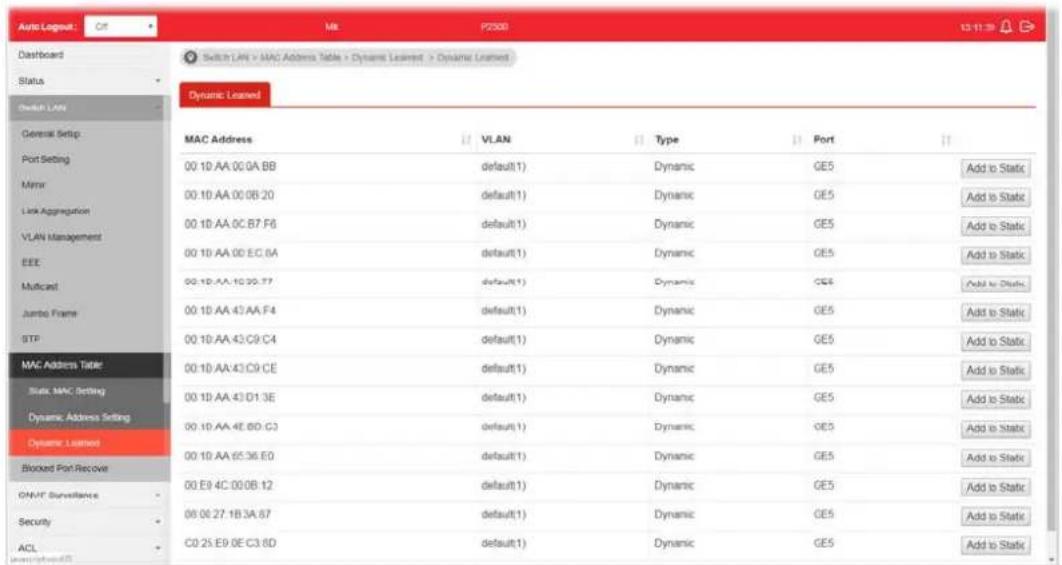Add 00:10:AA:00:EC:8A to static
Viewport: 1062px width, 565px height.
tap(995, 255)
